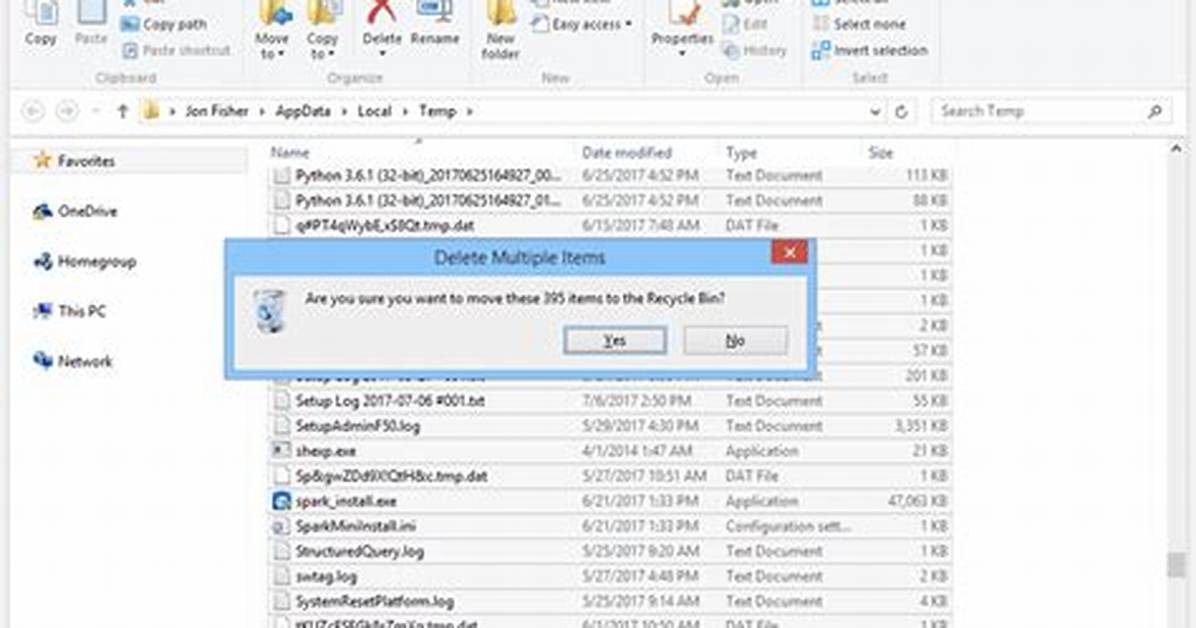Viewport: 1196px width, 628px height.
Task: Expand the address bar history dropdown
Action: pyautogui.click(x=875, y=111)
